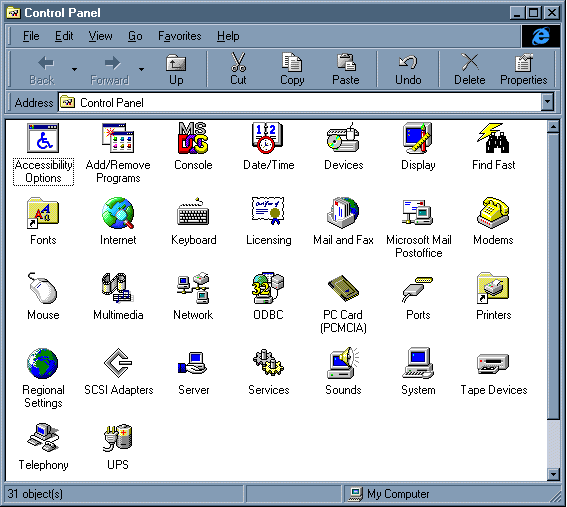The width and height of the screenshot is (567, 507).
Task: Select the System applet icon
Action: [418, 363]
